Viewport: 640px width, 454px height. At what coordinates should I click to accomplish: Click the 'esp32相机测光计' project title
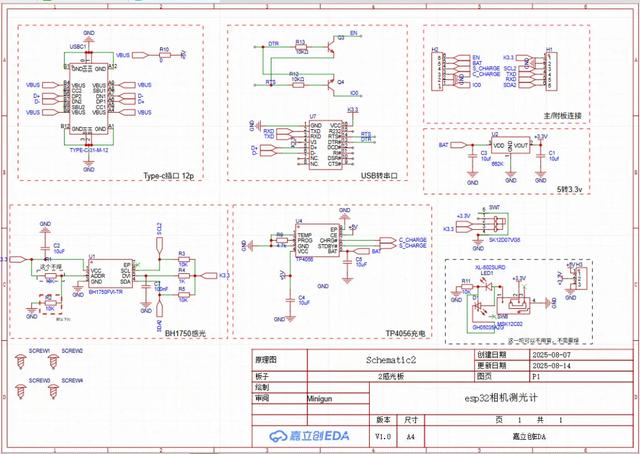click(x=501, y=398)
